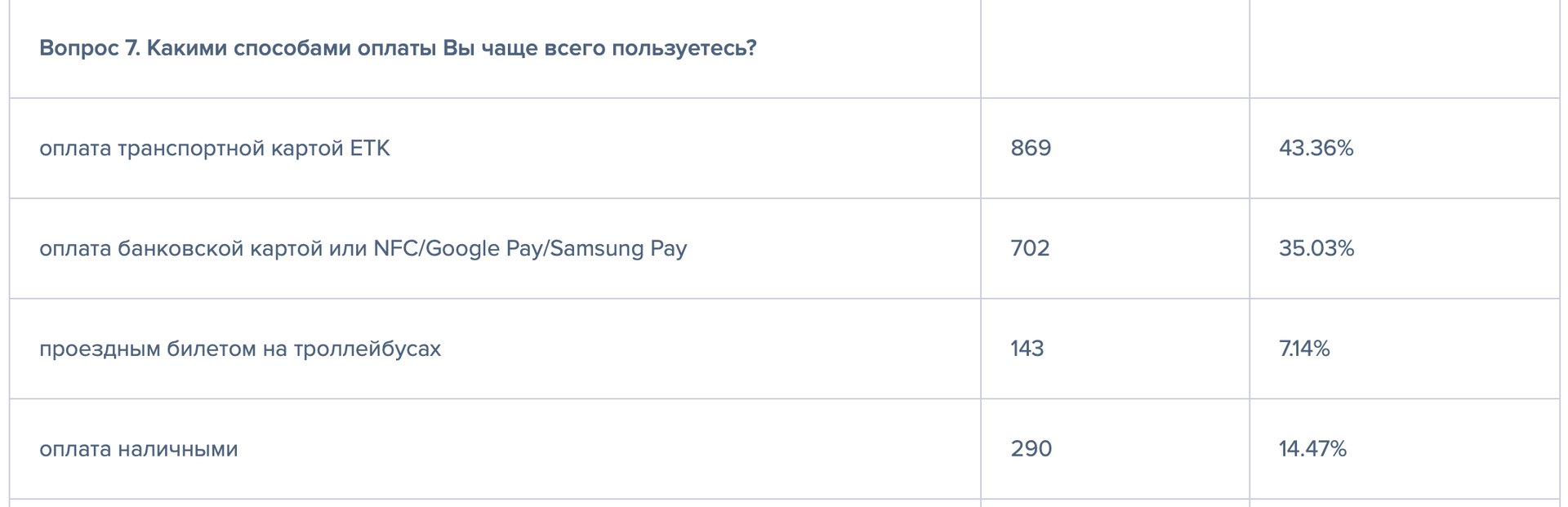Click the 14.47% percentage cell
Image resolution: width=1568 pixels, height=507 pixels.
click(1312, 449)
